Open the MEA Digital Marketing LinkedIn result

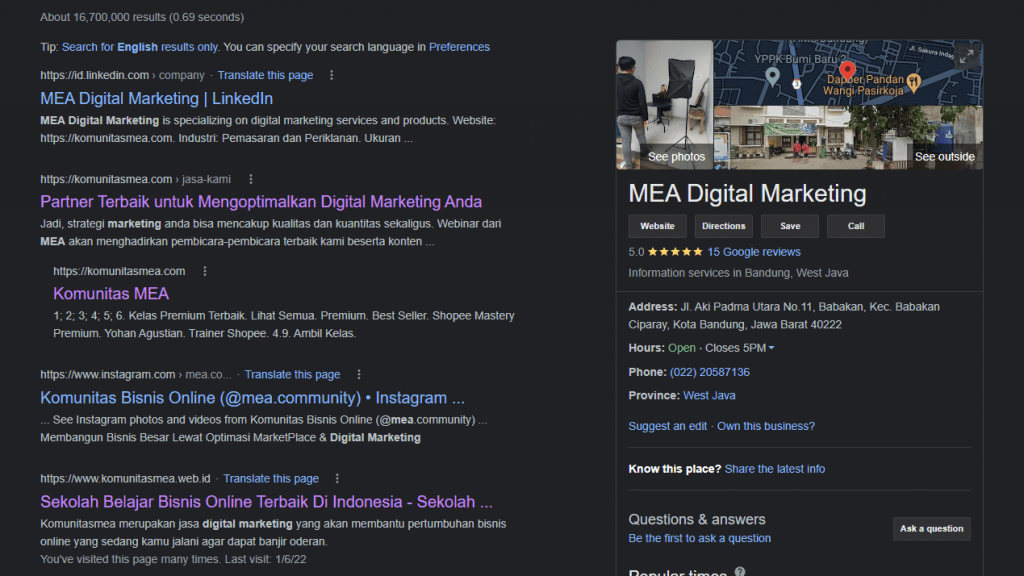(x=157, y=99)
